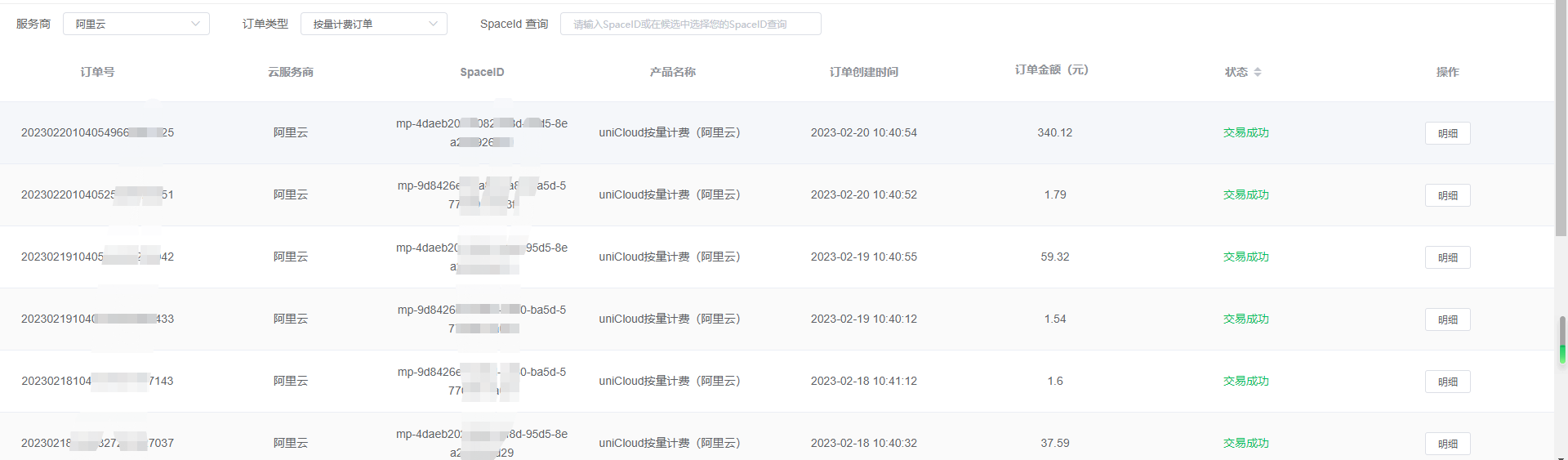Click the order amount 59.32

(x=1055, y=257)
